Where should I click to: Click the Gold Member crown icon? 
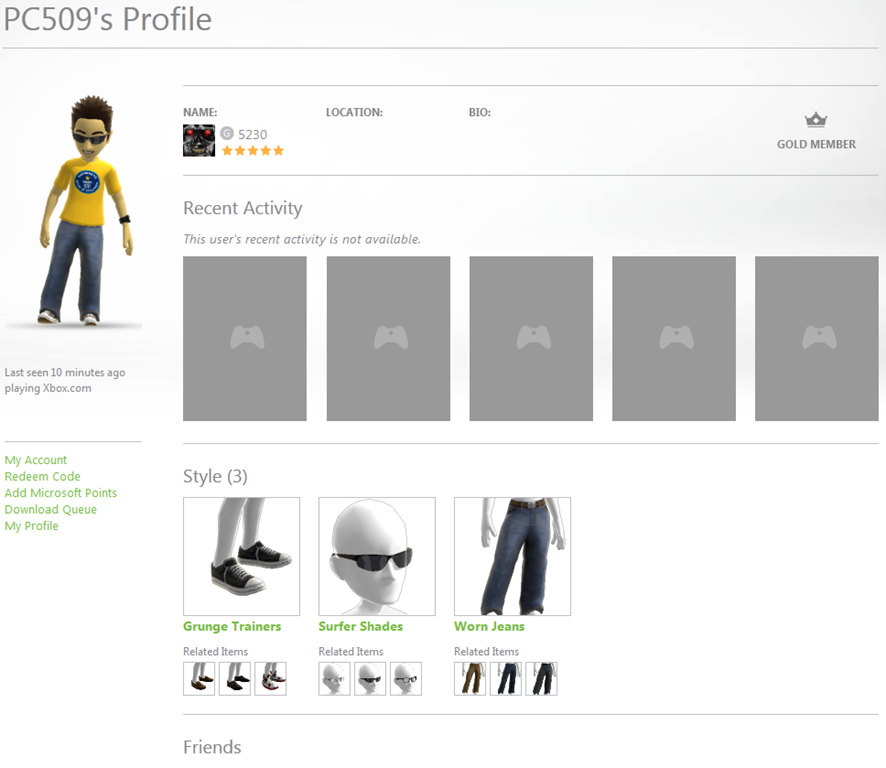(816, 120)
